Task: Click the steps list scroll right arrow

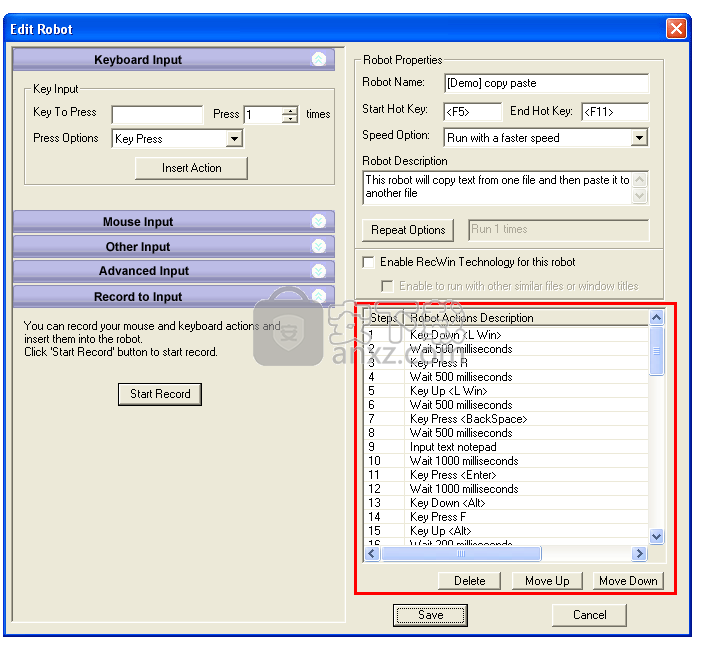Action: 639,553
